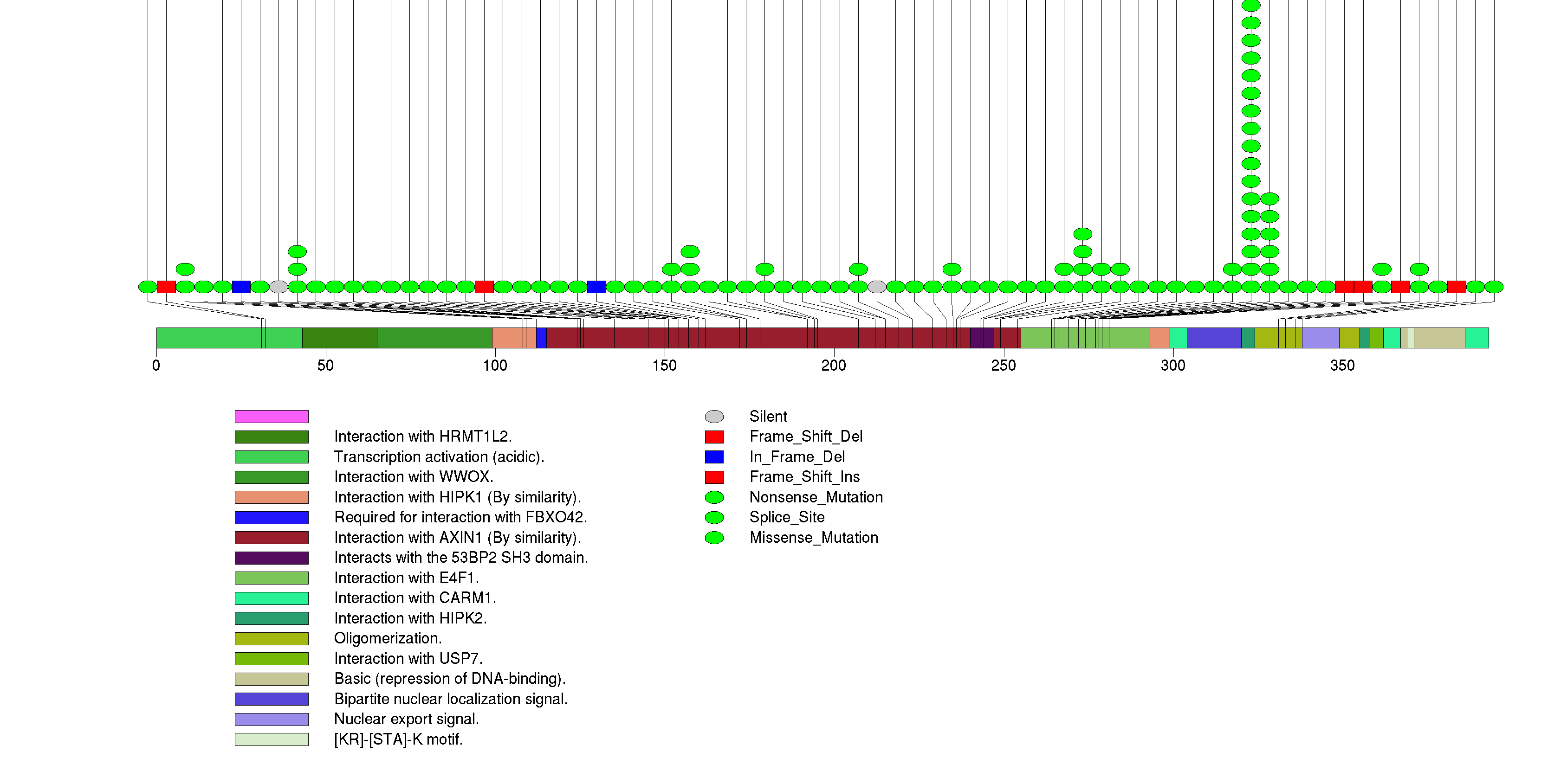Click the first blue In_Frame_Del mutation marker
Viewport: 1567px width, 784px height.
coord(241,287)
